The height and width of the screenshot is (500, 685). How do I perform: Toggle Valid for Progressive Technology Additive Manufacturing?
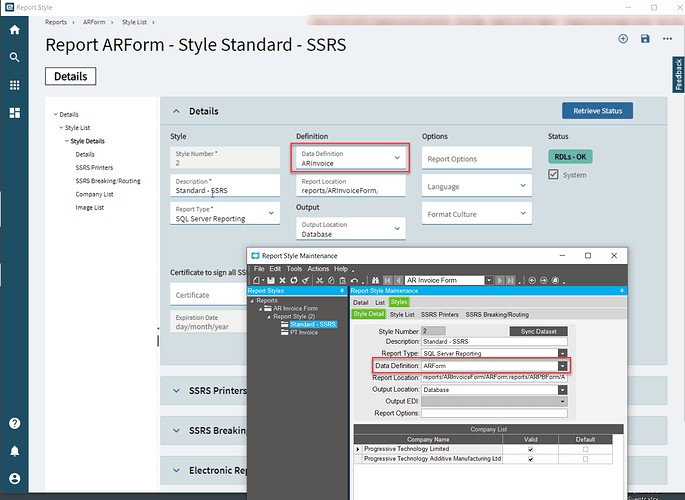point(530,459)
